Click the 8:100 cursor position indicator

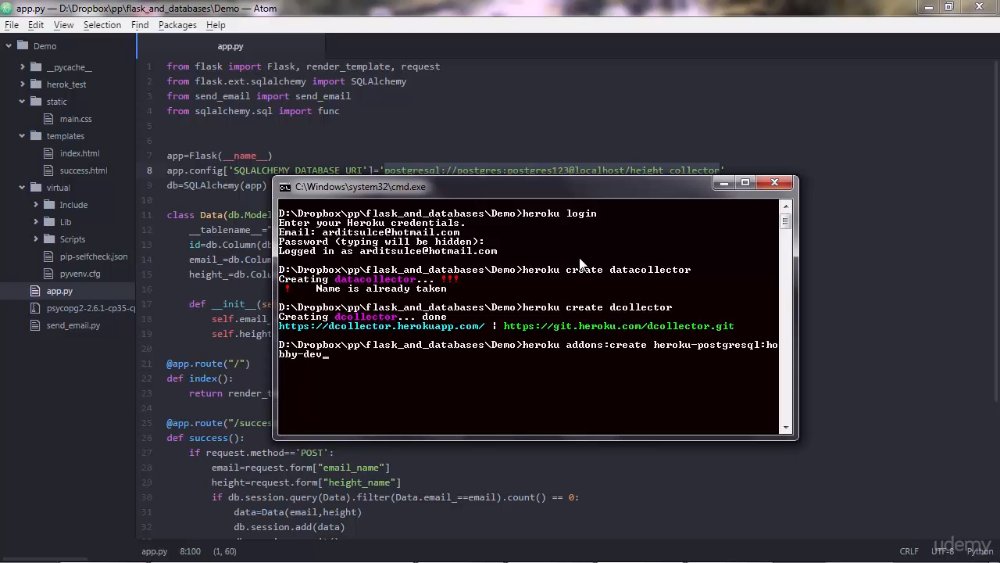tap(190, 552)
